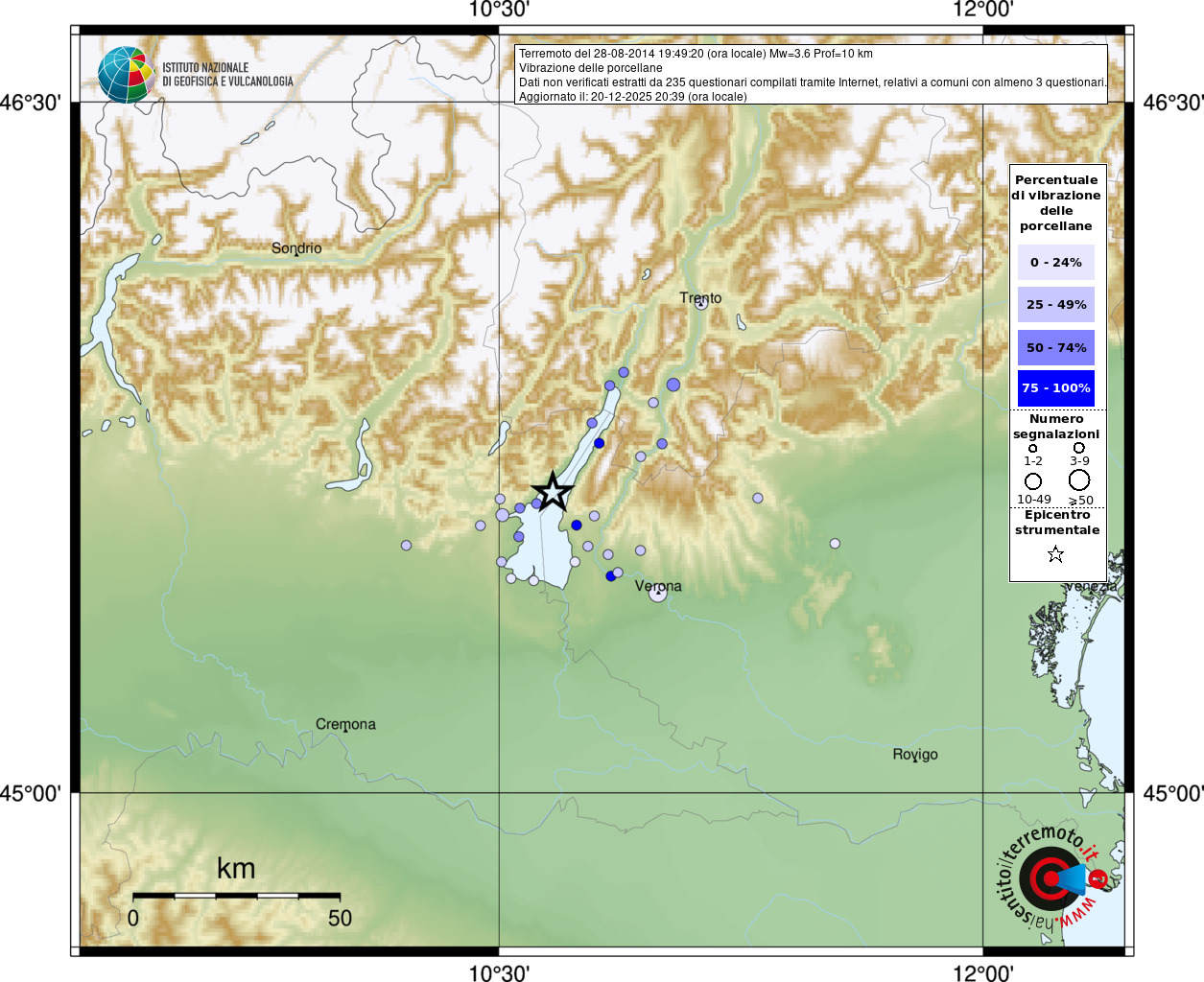Click the Trento city marker circle

[x=701, y=303]
